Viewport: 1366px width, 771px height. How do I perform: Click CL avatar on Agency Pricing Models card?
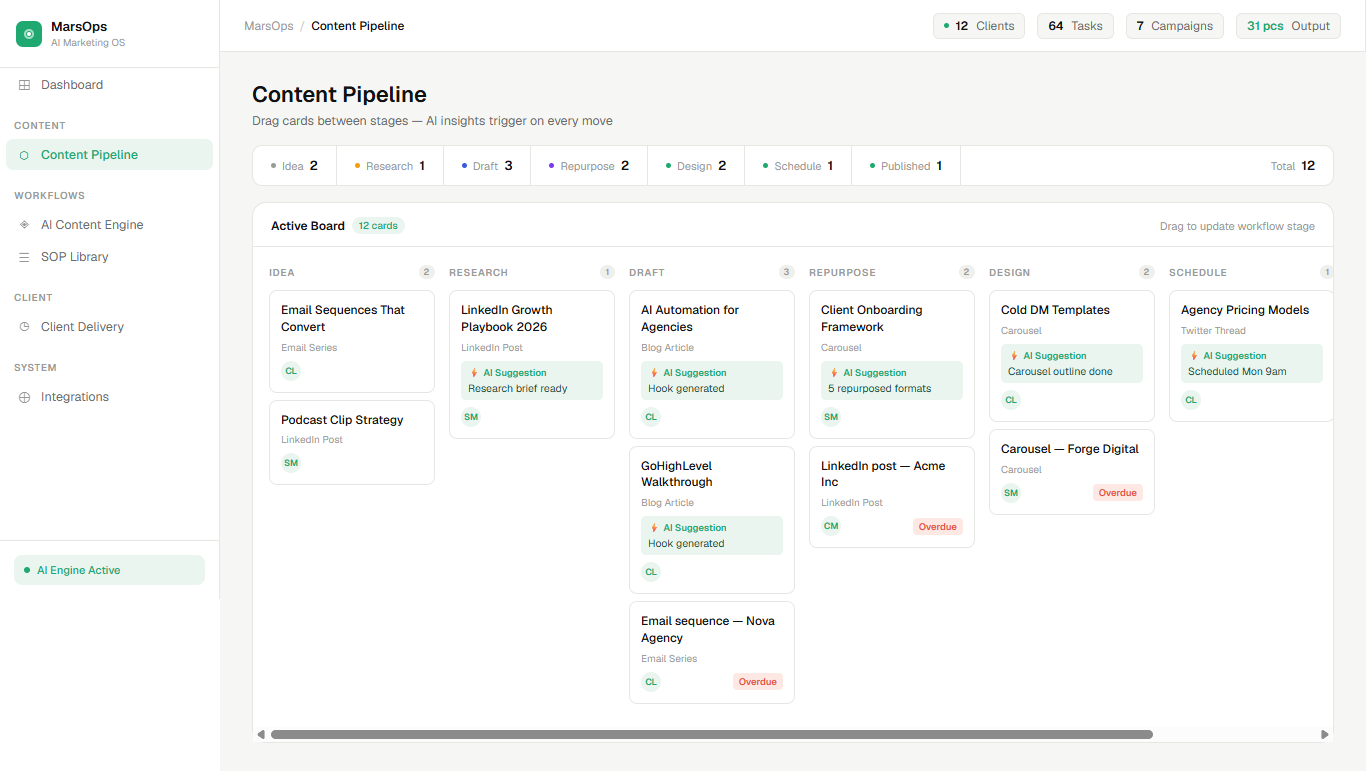(x=1191, y=400)
